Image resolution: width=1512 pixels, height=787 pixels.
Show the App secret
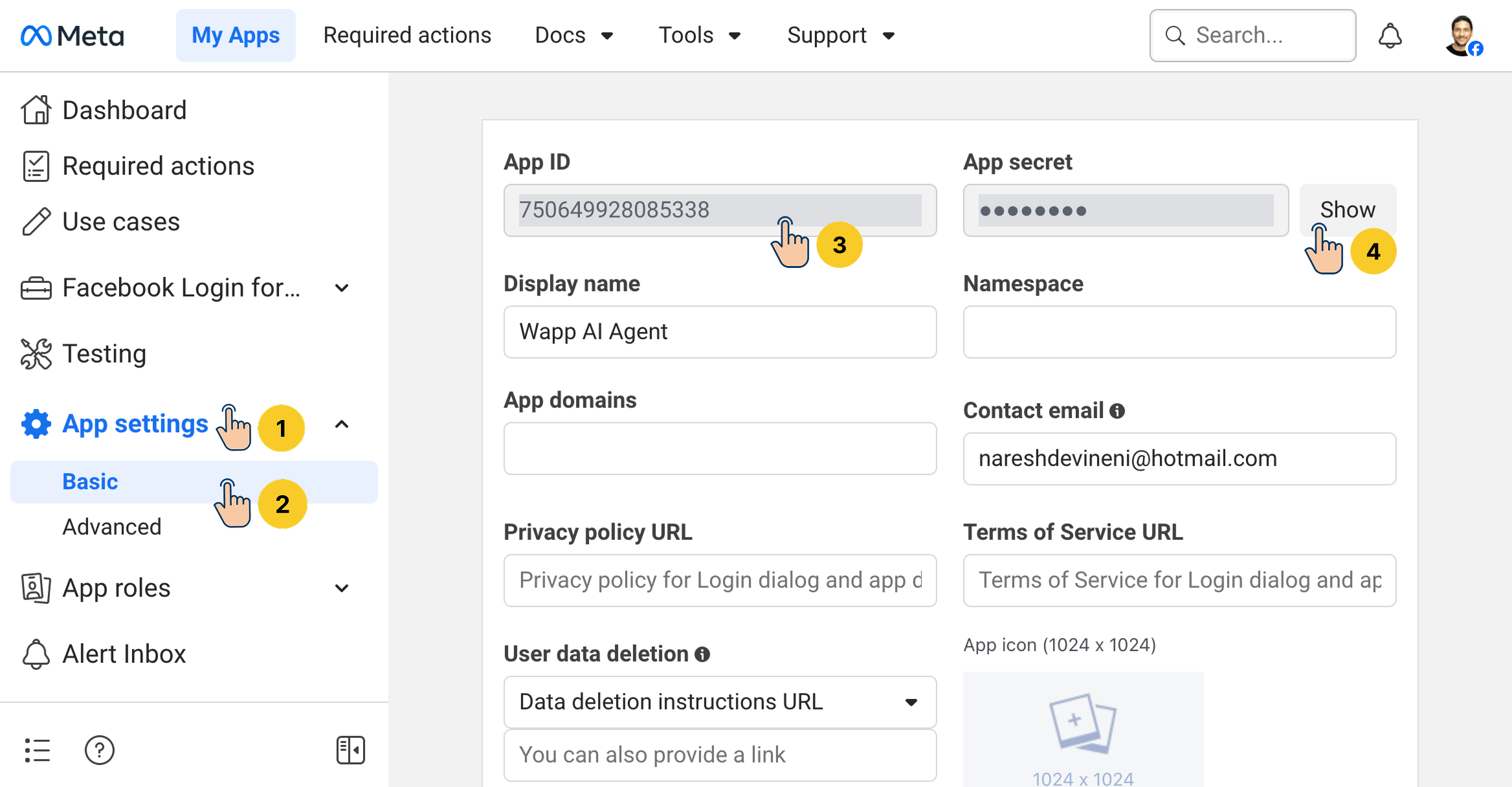pos(1348,210)
